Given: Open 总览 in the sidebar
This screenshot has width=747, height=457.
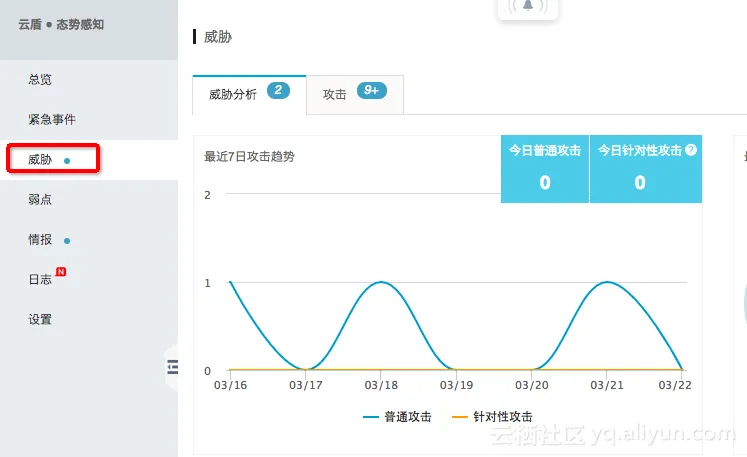Looking at the screenshot, I should pyautogui.click(x=40, y=79).
